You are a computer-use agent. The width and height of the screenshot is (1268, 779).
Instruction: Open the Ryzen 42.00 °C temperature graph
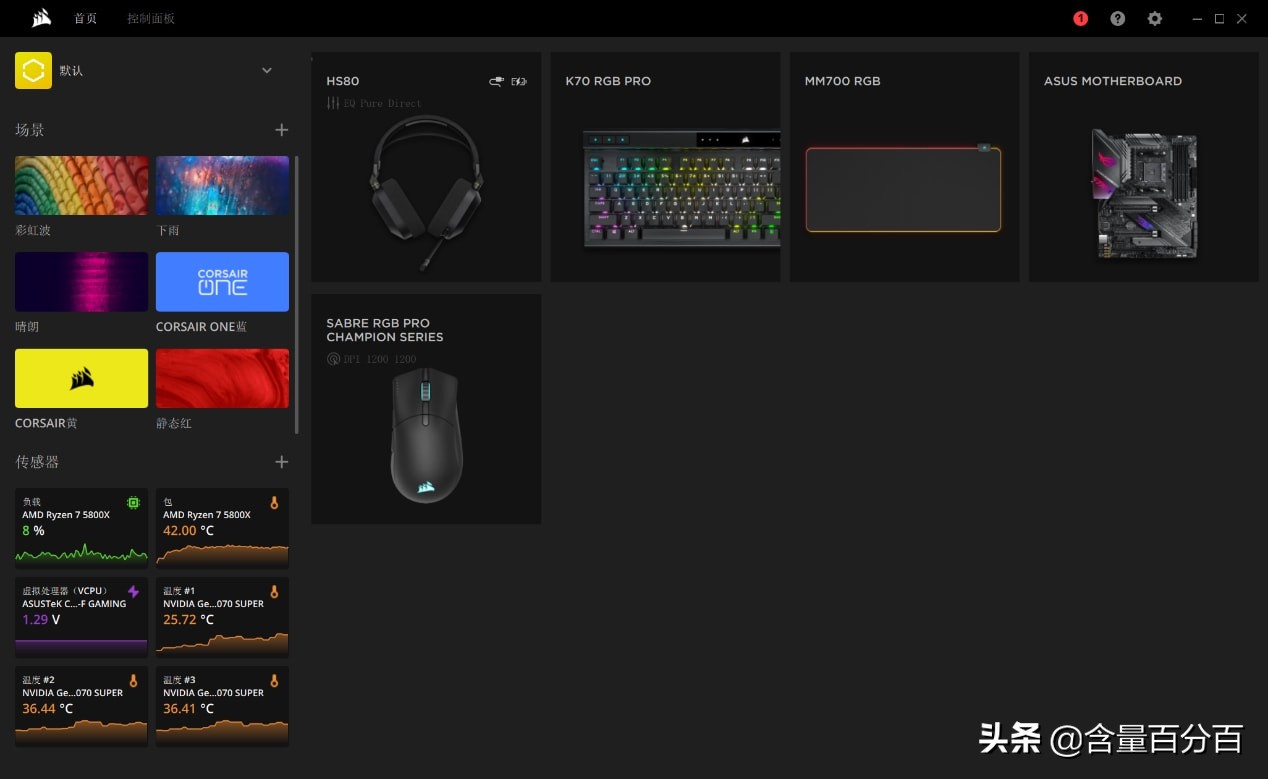pyautogui.click(x=222, y=528)
